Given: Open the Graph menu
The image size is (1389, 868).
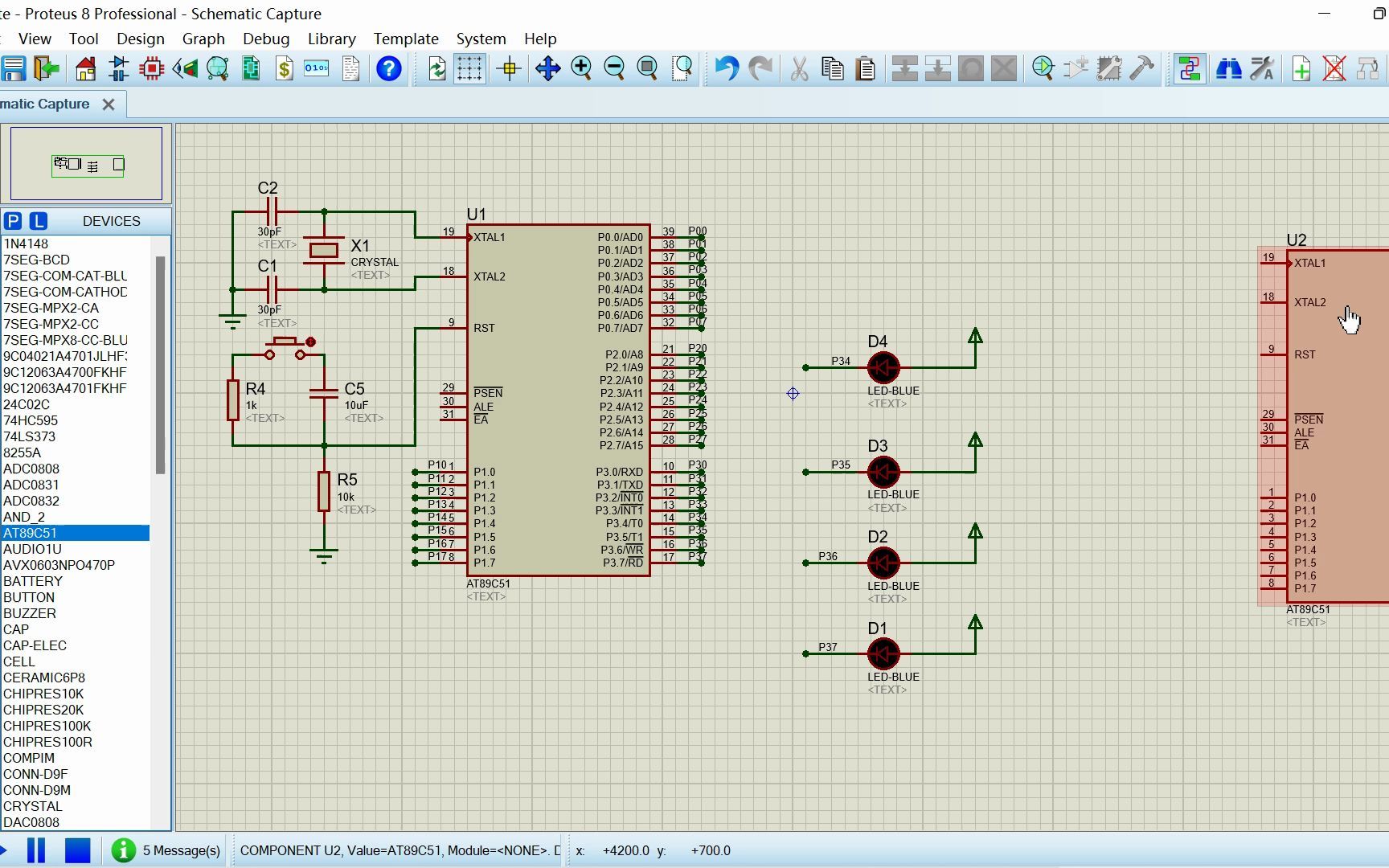Looking at the screenshot, I should [x=203, y=39].
